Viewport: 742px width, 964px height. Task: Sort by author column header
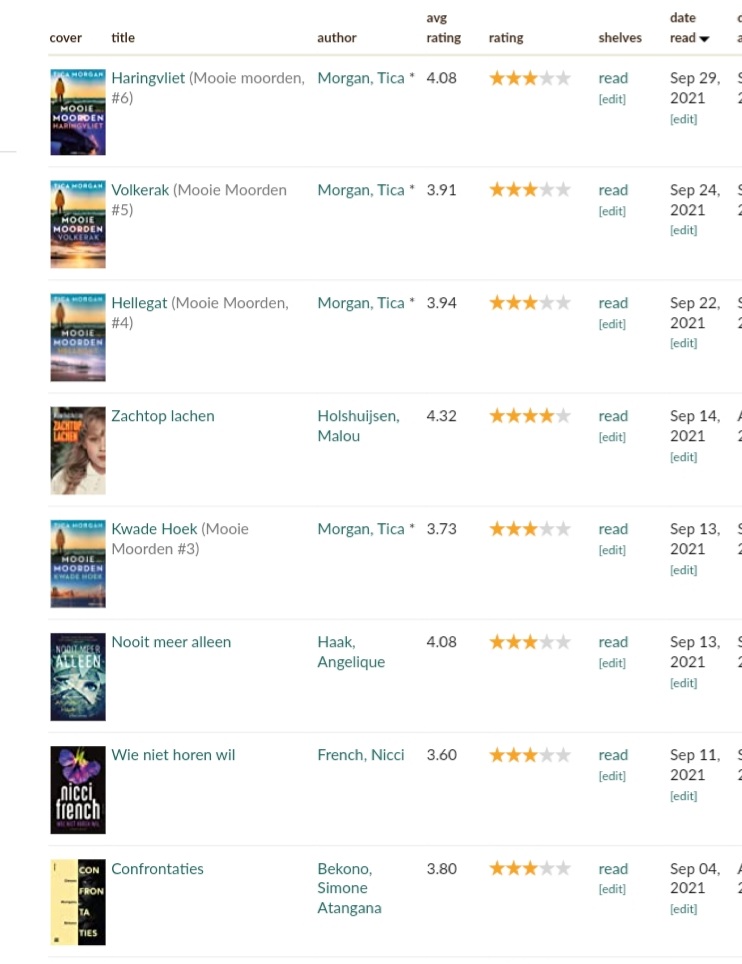pos(336,38)
